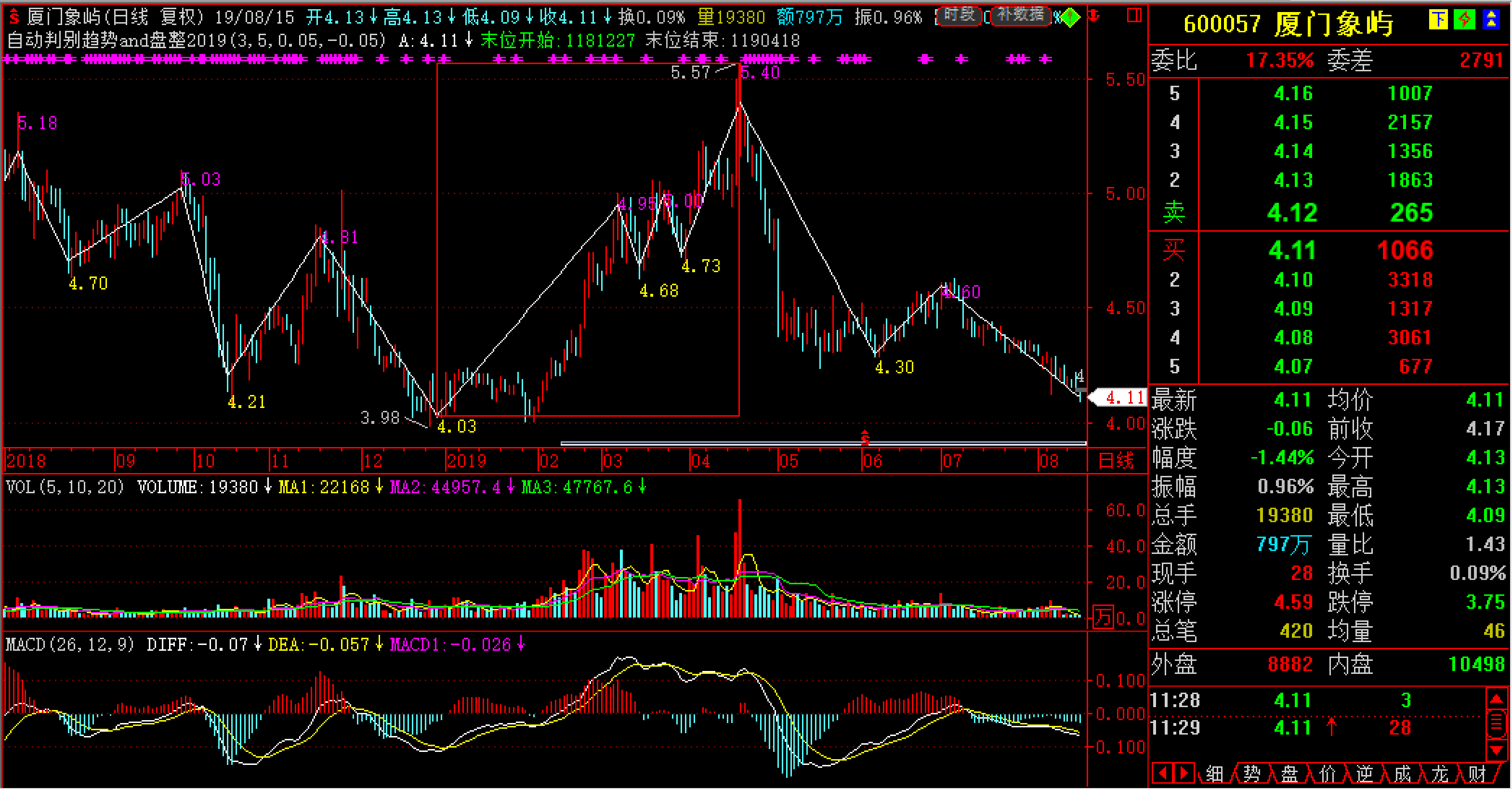Click the 买 4.11 buy-one row
This screenshot has width=1512, height=789.
pyautogui.click(x=1329, y=250)
